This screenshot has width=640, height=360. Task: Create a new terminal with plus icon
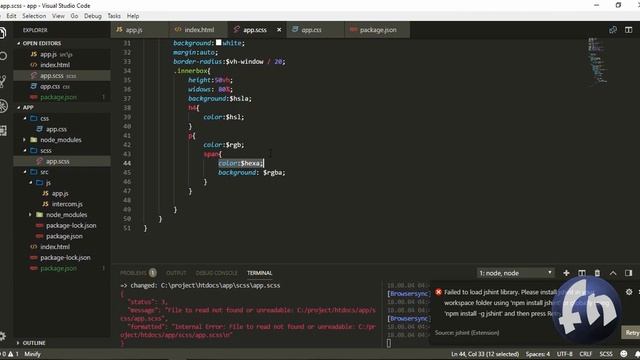pos(566,273)
